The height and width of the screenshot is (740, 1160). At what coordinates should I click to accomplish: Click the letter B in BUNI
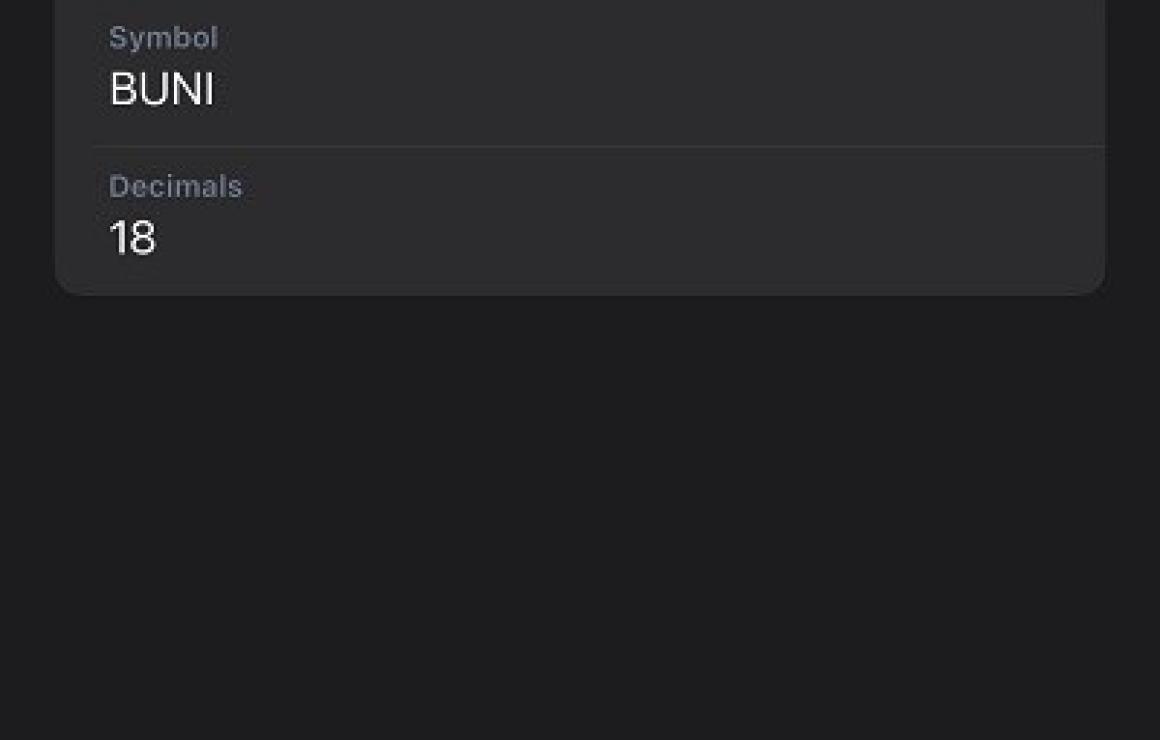[122, 89]
